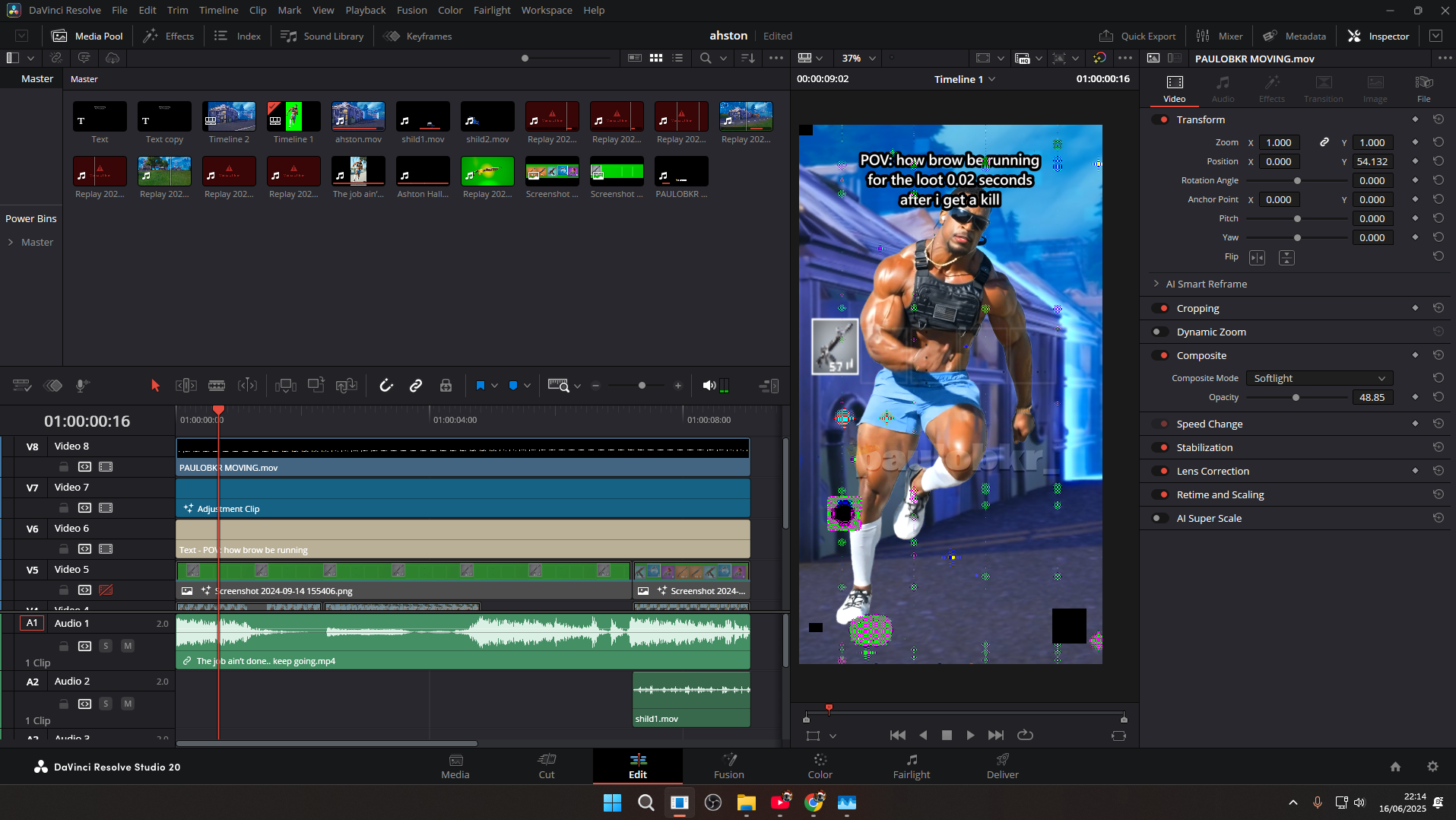Go to project manager home icon

click(1395, 767)
